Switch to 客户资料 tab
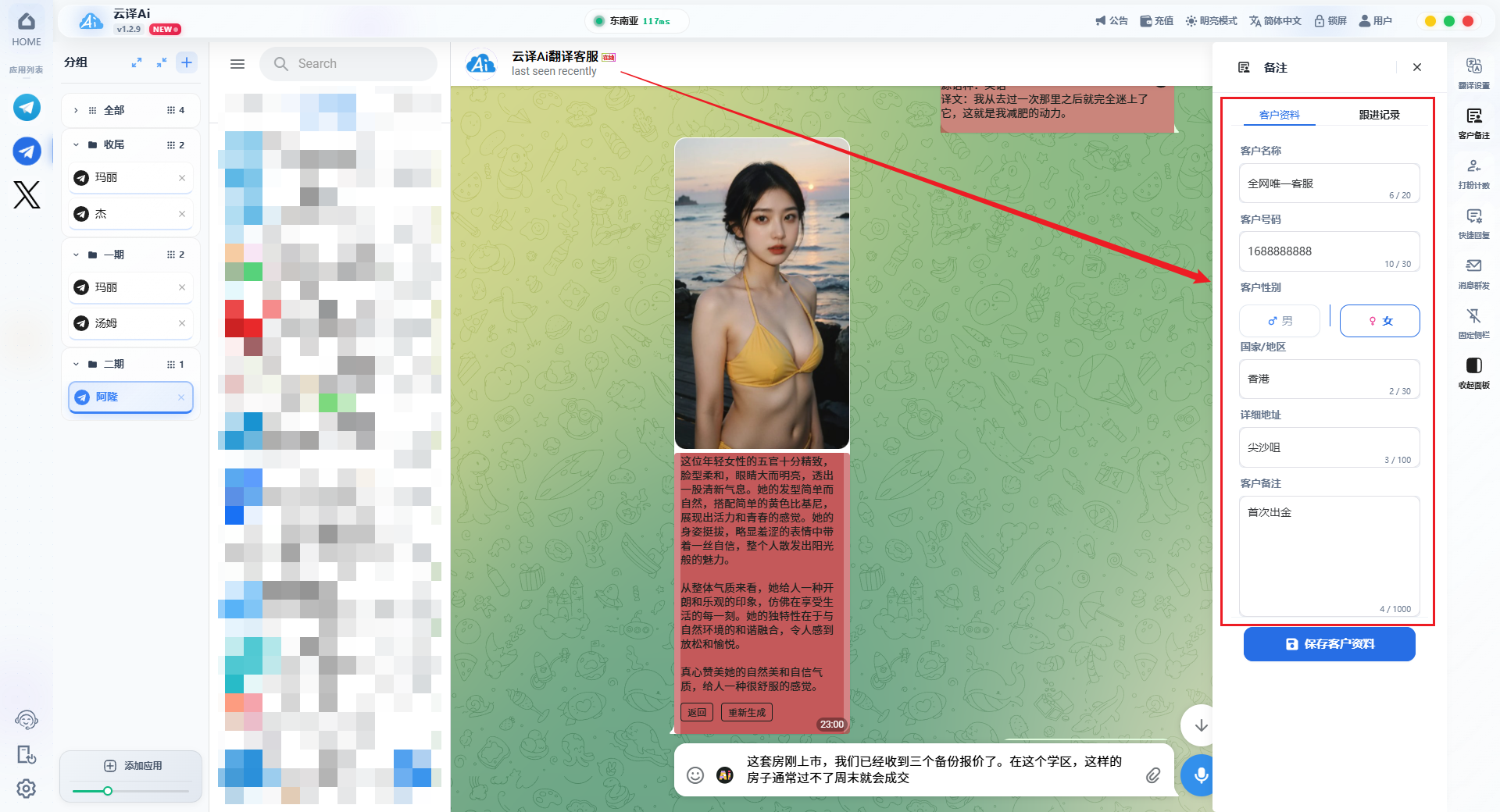 [x=1279, y=115]
